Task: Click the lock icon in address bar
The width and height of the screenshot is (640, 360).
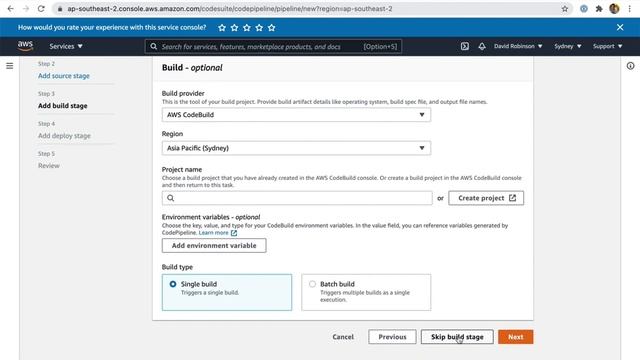Action: (x=60, y=9)
